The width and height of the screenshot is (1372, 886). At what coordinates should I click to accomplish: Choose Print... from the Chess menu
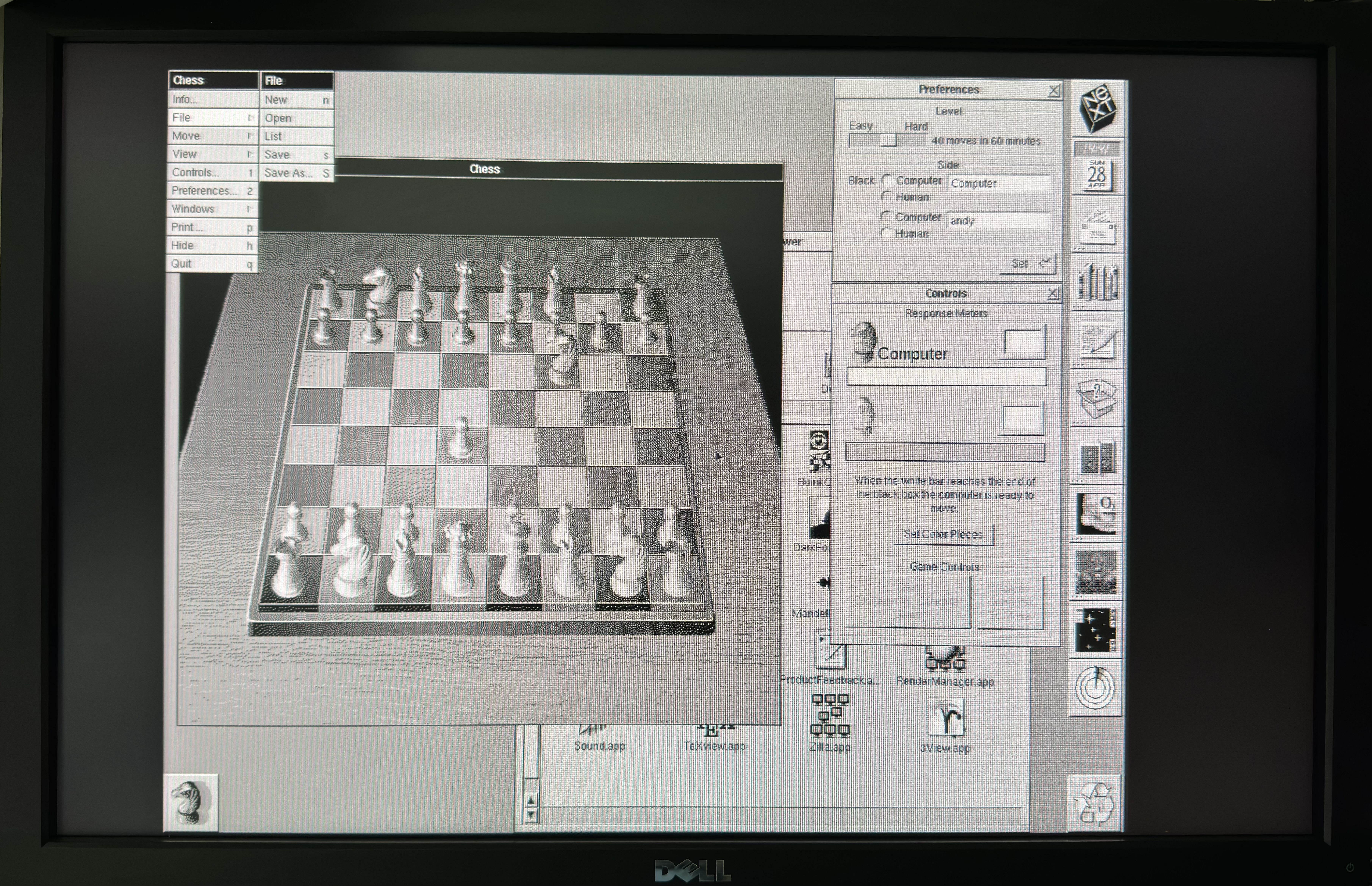pos(212,227)
